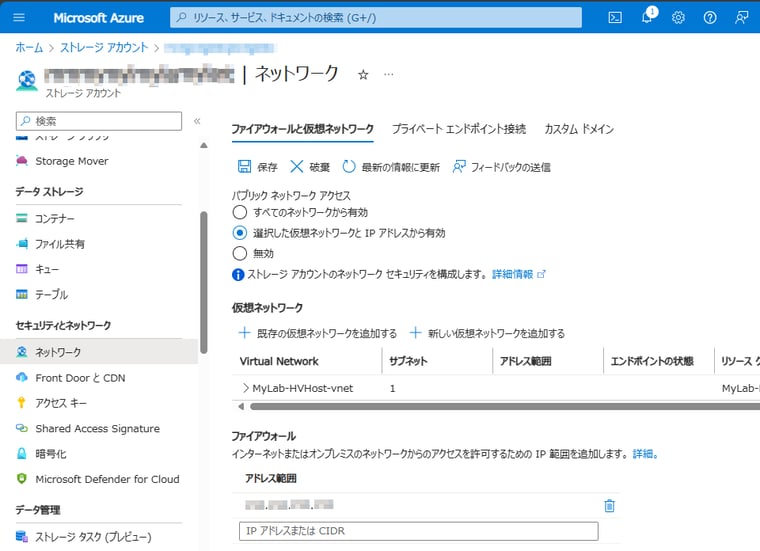Open the more options ellipsis beside title
The width and height of the screenshot is (760, 551).
(x=389, y=75)
